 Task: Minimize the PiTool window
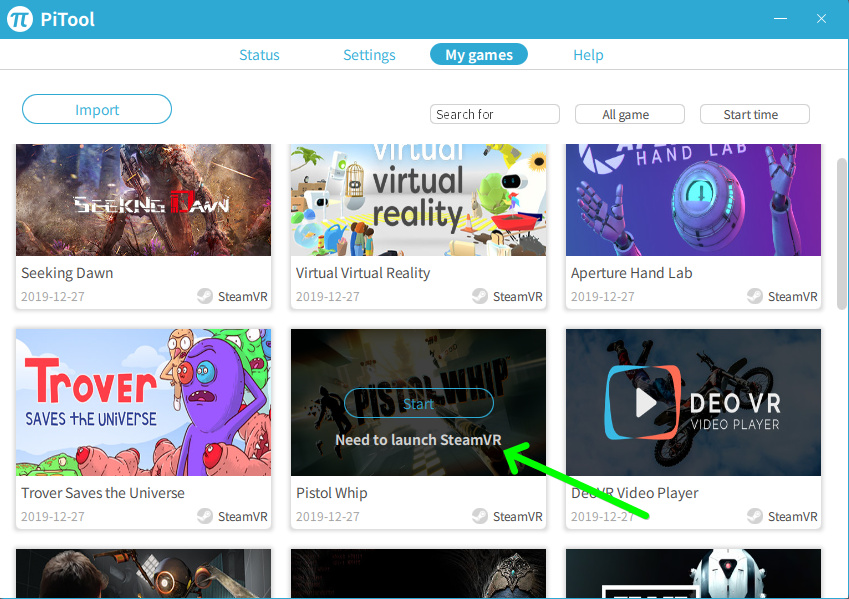click(x=780, y=19)
